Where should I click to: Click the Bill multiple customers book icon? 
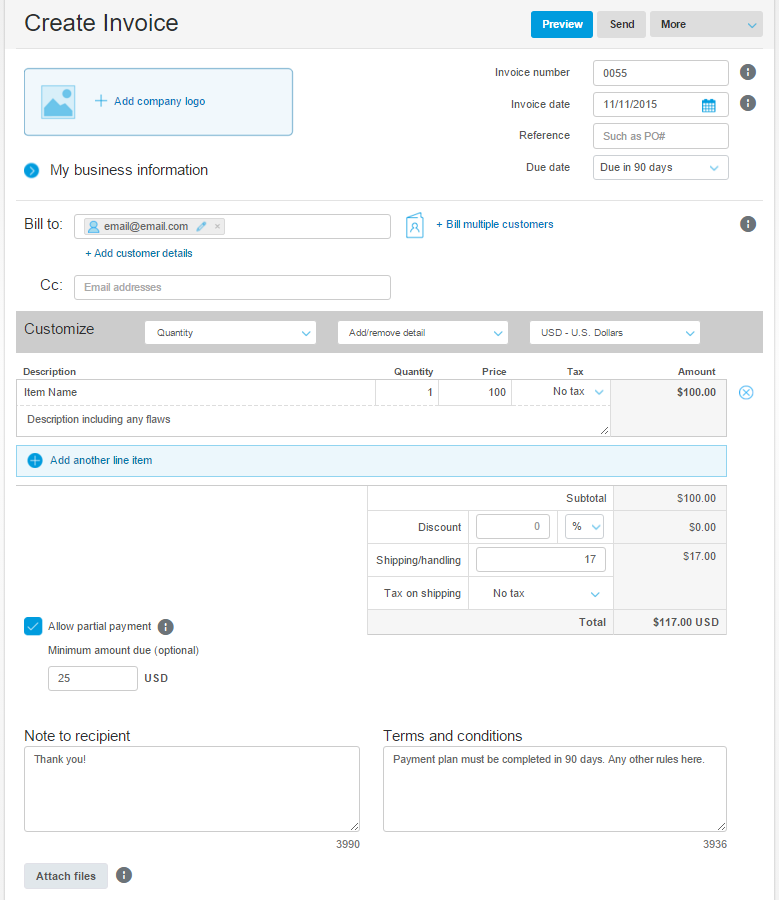[x=415, y=225]
